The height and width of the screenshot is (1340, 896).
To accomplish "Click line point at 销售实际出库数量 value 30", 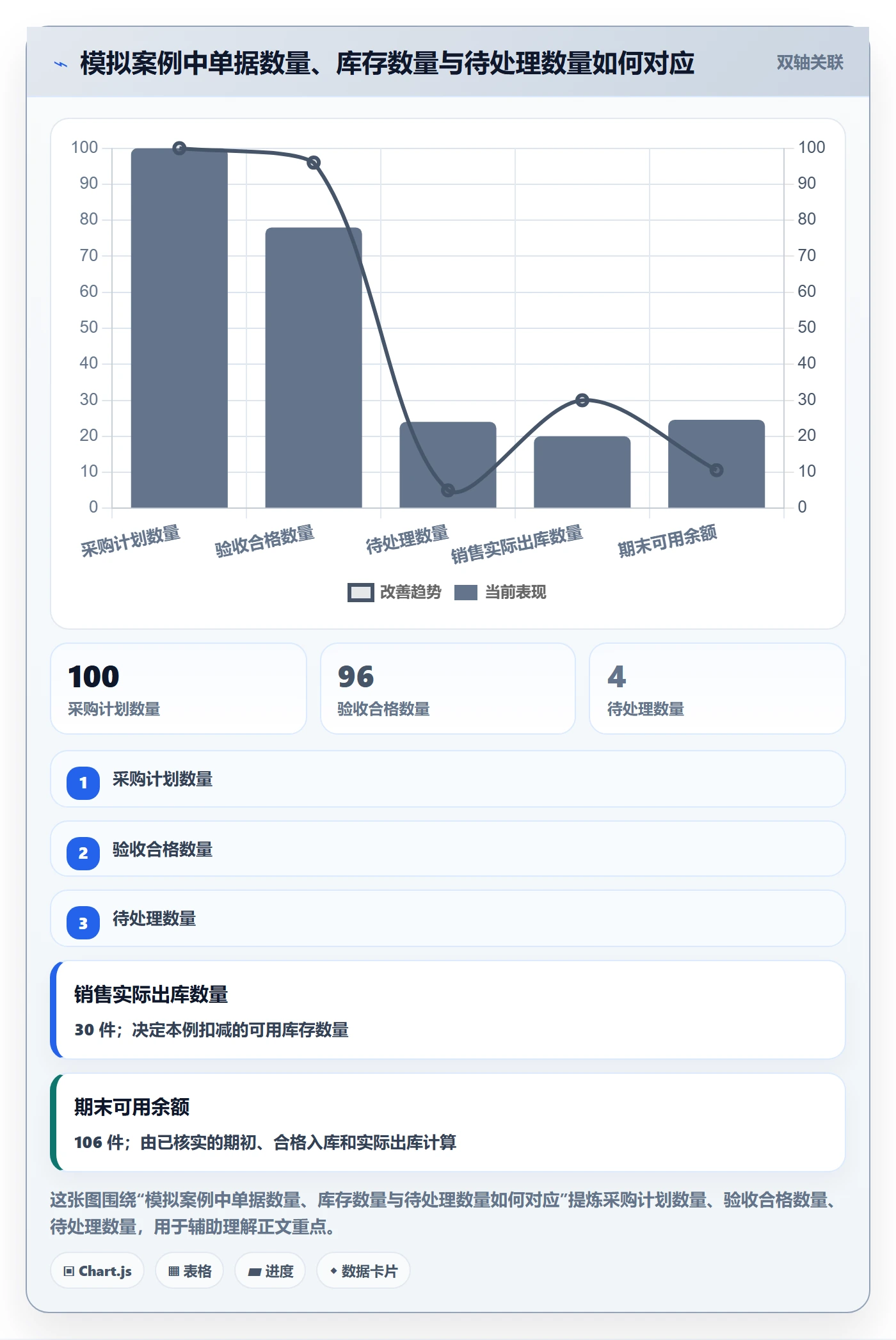I will (582, 401).
